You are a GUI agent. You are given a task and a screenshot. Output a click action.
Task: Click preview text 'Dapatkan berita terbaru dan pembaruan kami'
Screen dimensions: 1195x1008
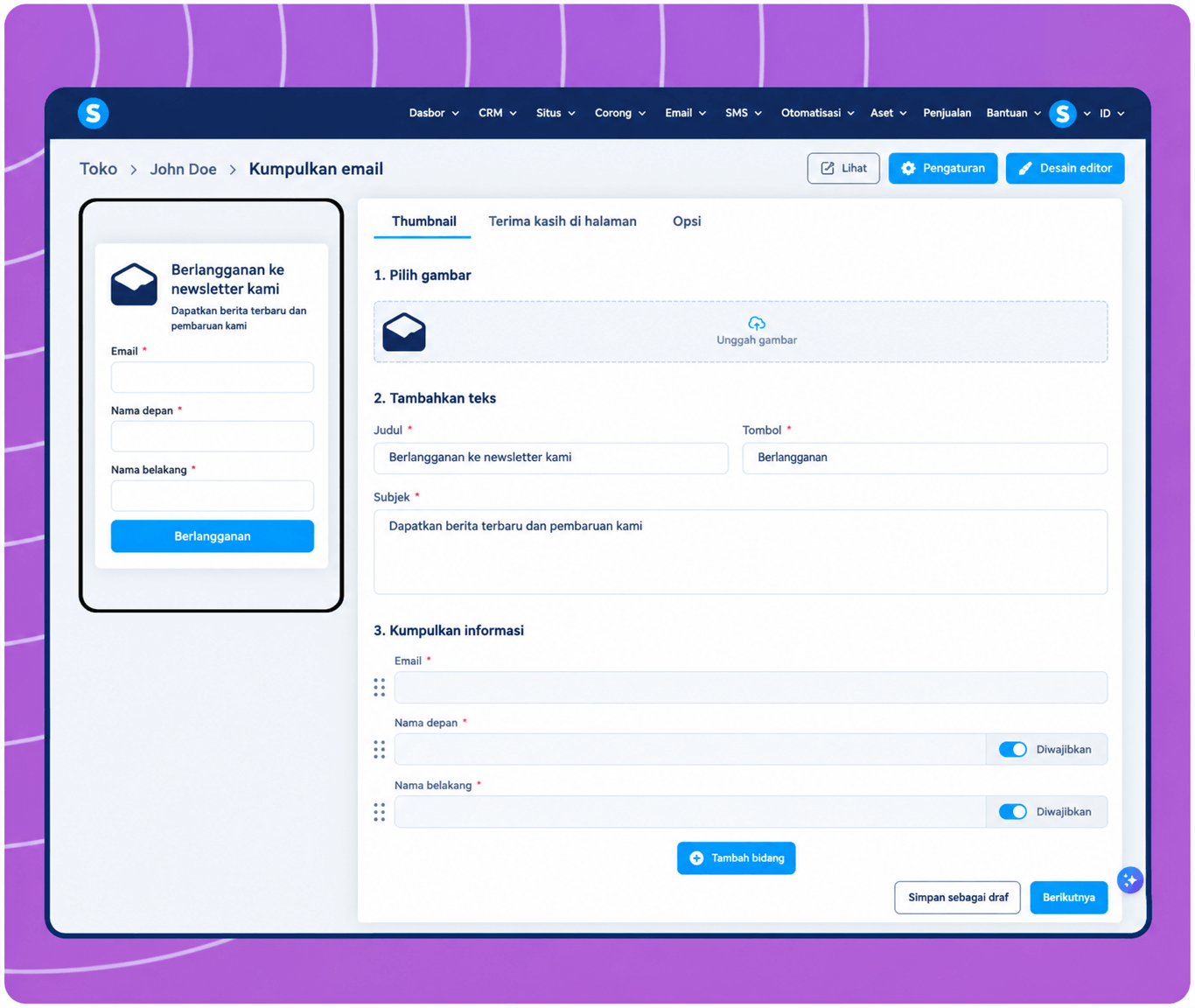[x=239, y=318]
